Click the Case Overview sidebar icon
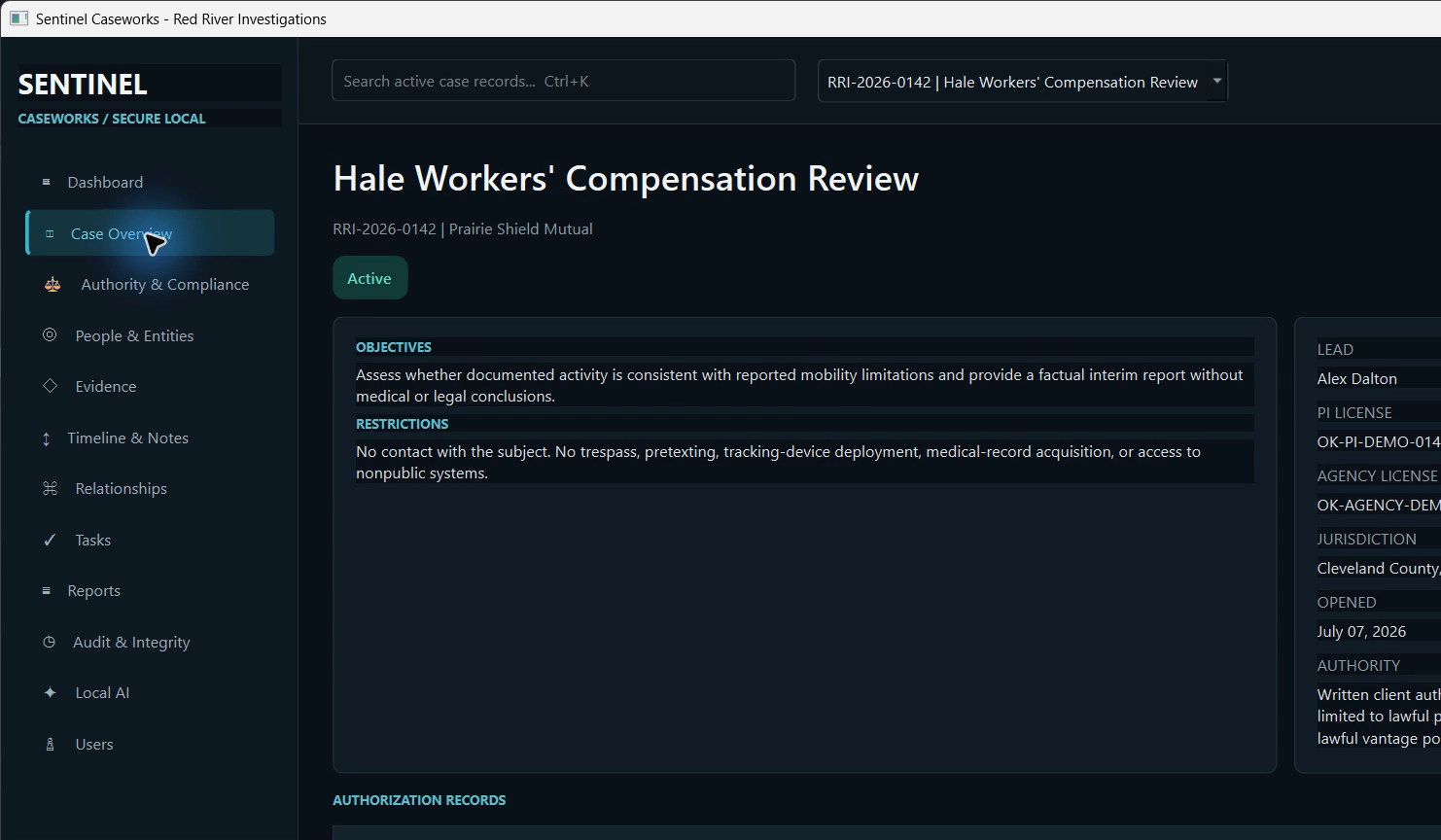 point(50,233)
